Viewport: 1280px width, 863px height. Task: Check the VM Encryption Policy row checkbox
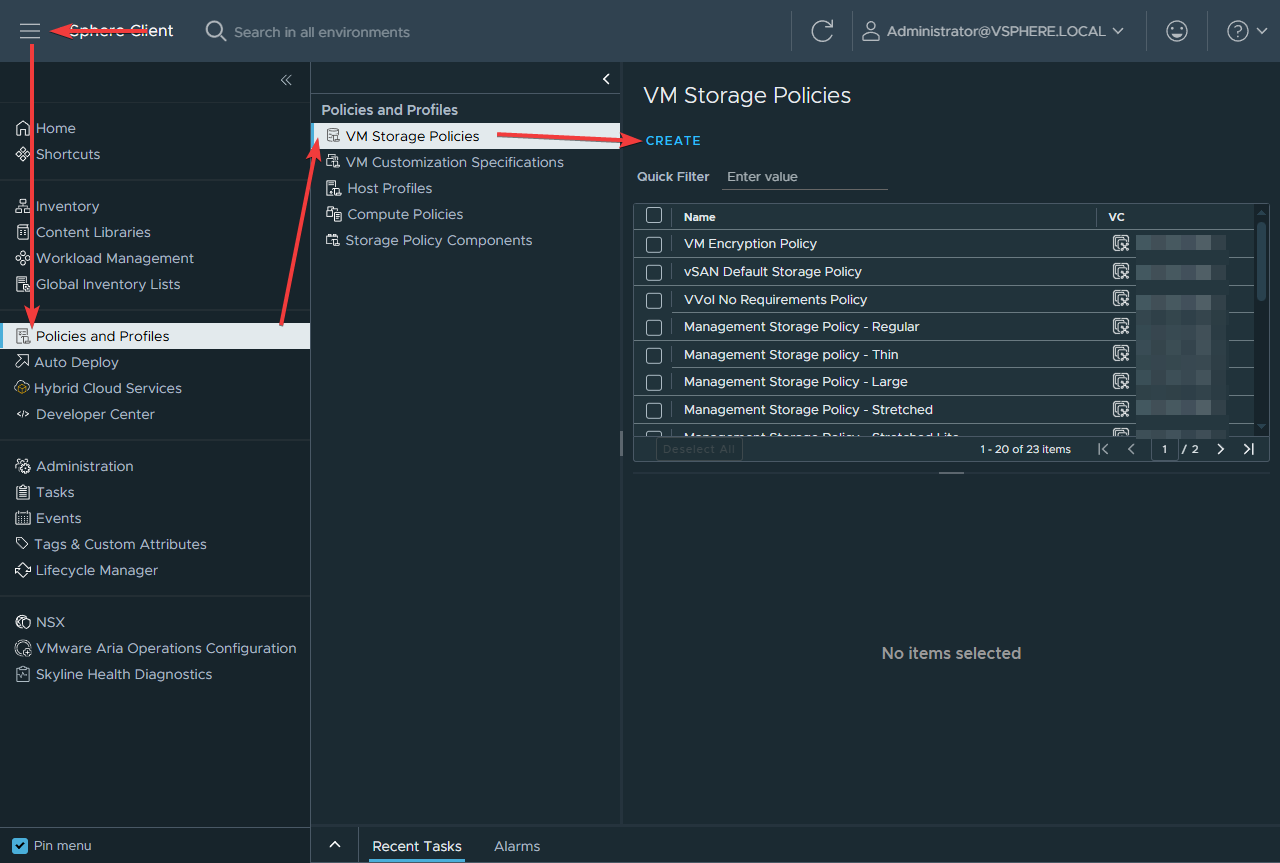(654, 244)
